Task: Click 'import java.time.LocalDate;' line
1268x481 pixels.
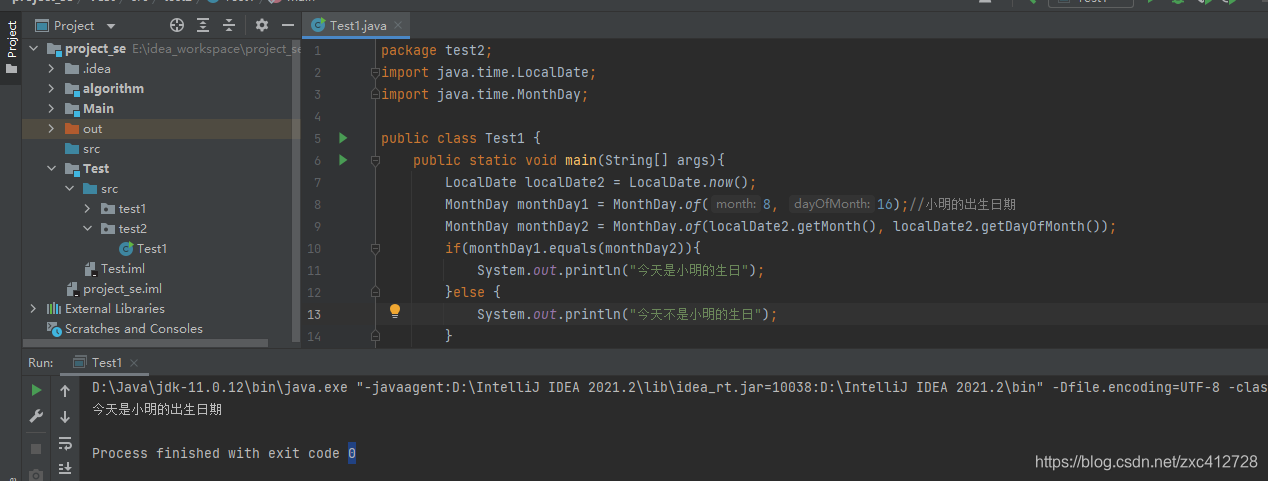Action: click(x=489, y=72)
